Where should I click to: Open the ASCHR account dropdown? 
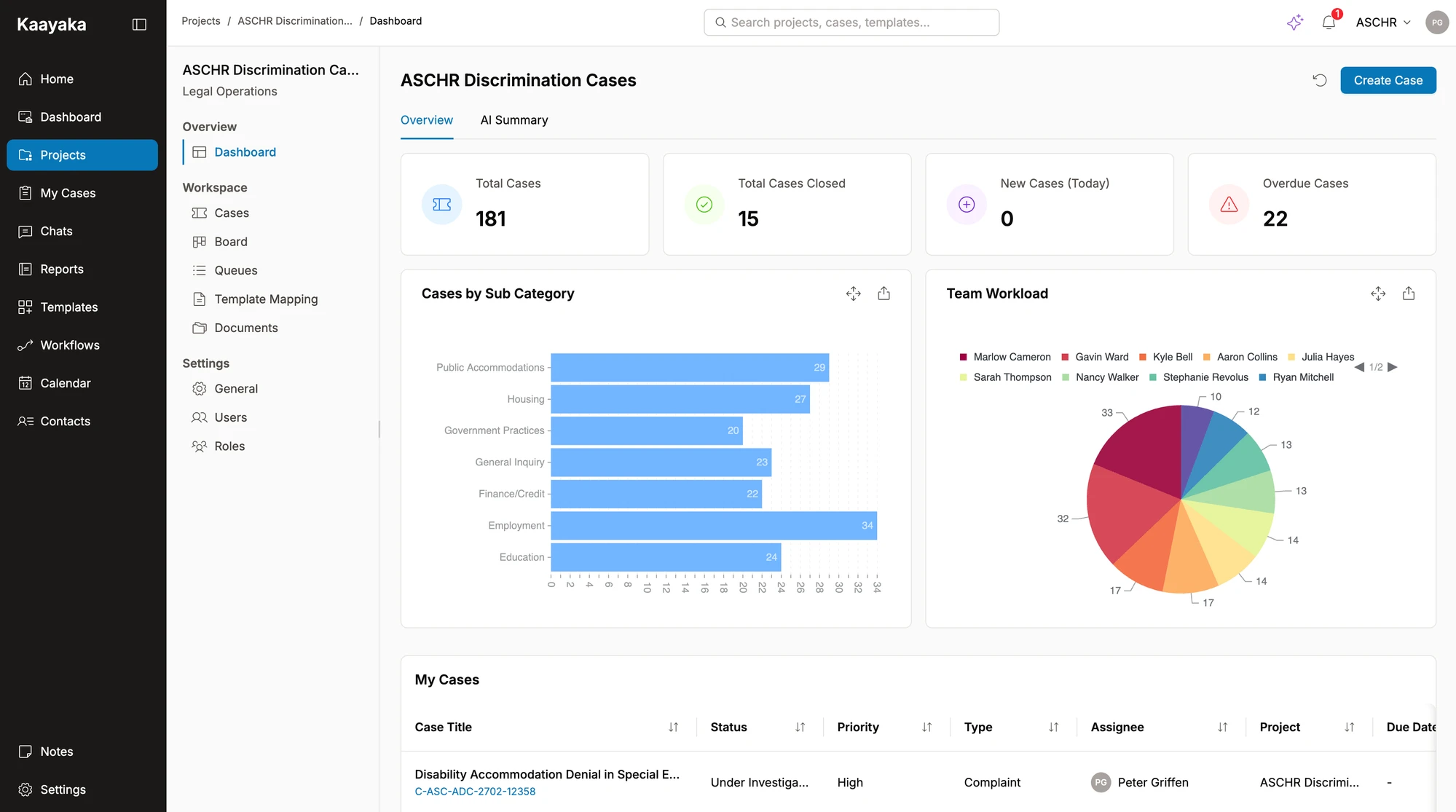point(1382,23)
